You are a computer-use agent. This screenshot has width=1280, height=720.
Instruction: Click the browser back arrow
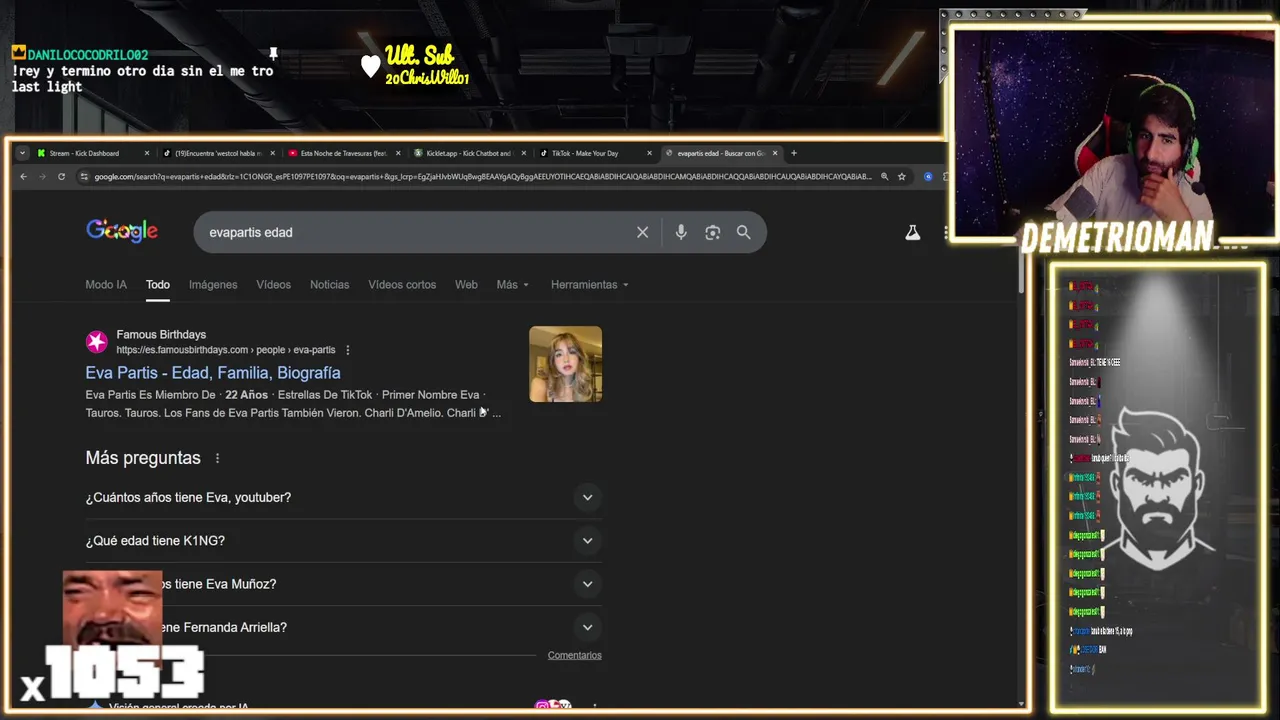pyautogui.click(x=23, y=177)
